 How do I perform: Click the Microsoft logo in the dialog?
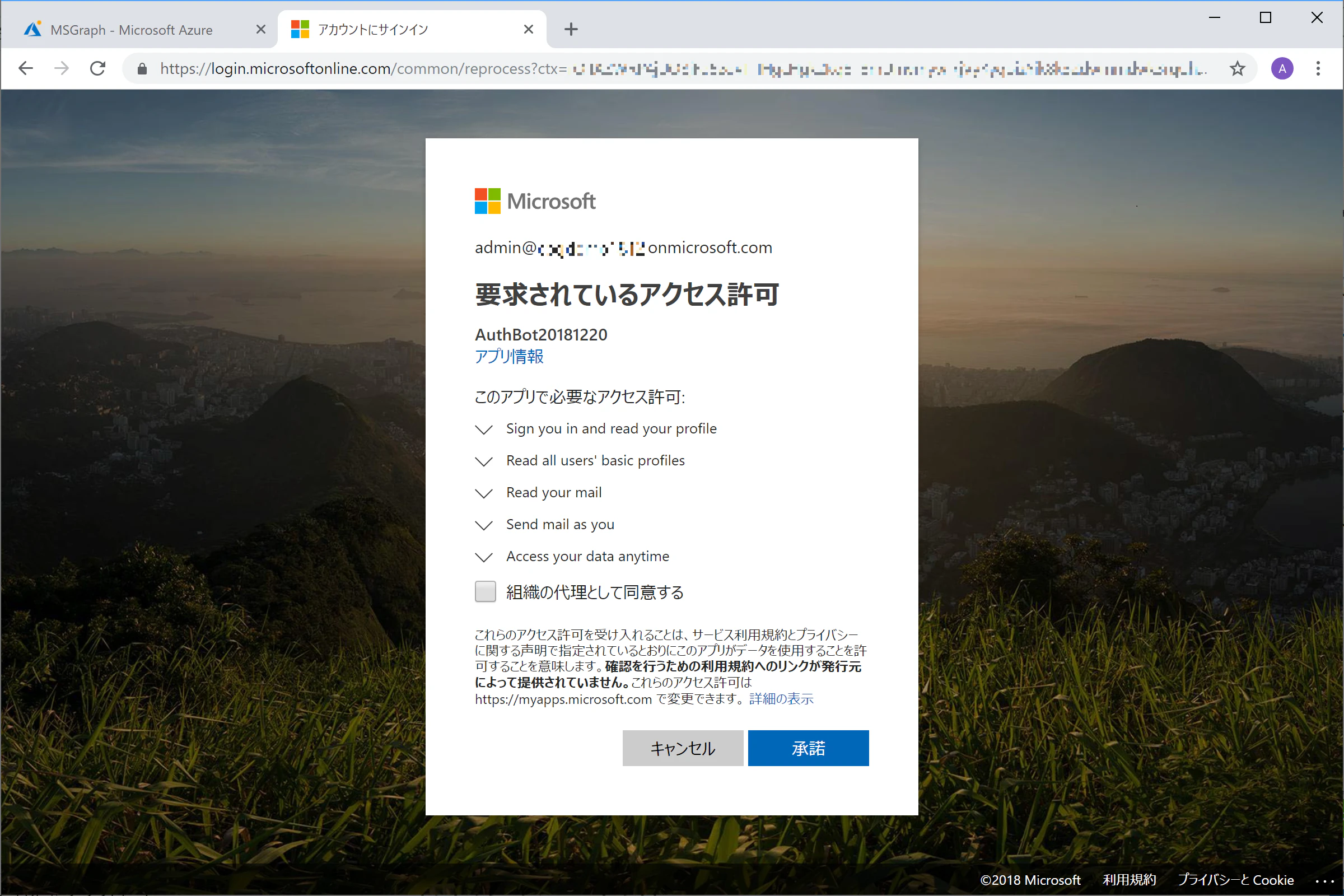pos(535,201)
